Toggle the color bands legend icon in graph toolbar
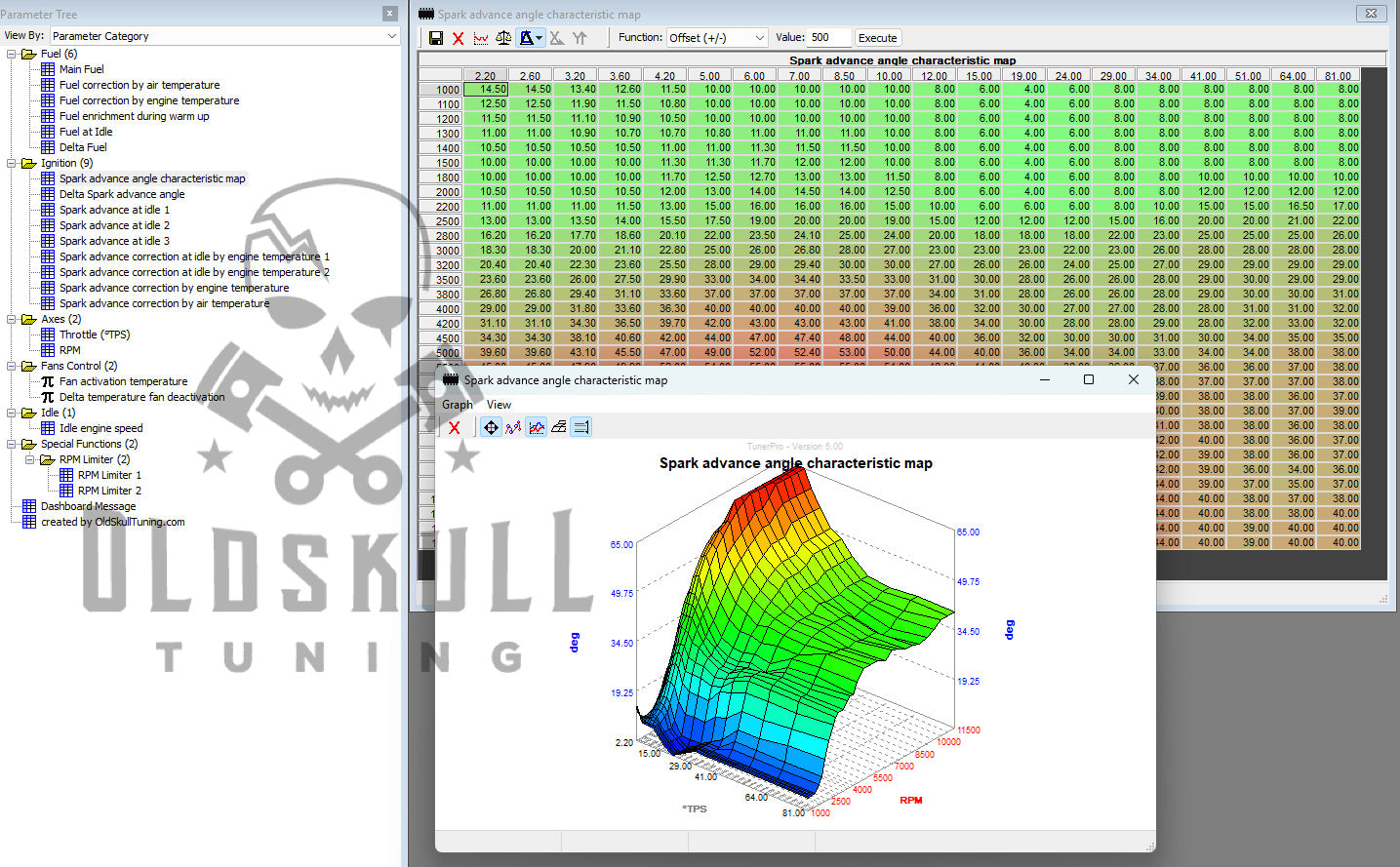Viewport: 1400px width, 867px height. click(580, 427)
